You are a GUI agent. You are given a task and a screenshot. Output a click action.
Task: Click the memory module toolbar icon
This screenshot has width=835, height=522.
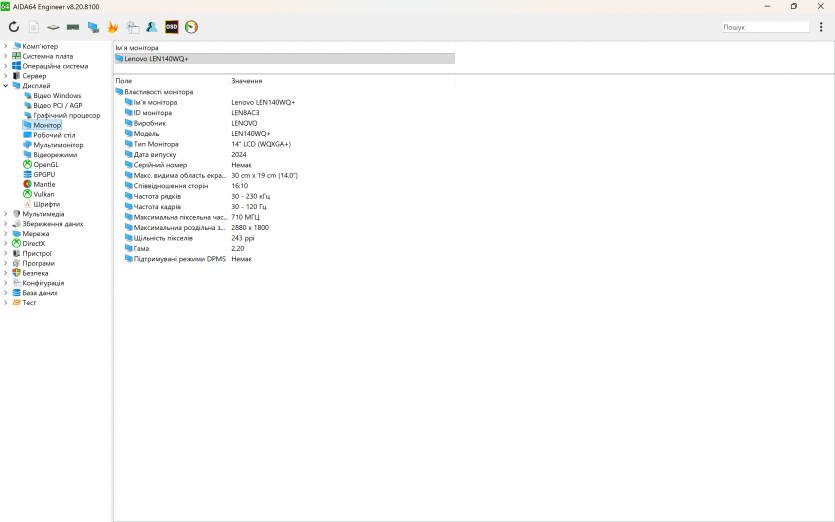click(73, 27)
